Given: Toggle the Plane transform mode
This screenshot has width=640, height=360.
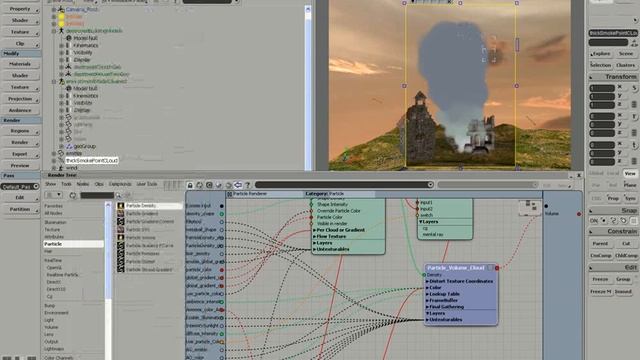Looking at the screenshot, I should point(630,185).
